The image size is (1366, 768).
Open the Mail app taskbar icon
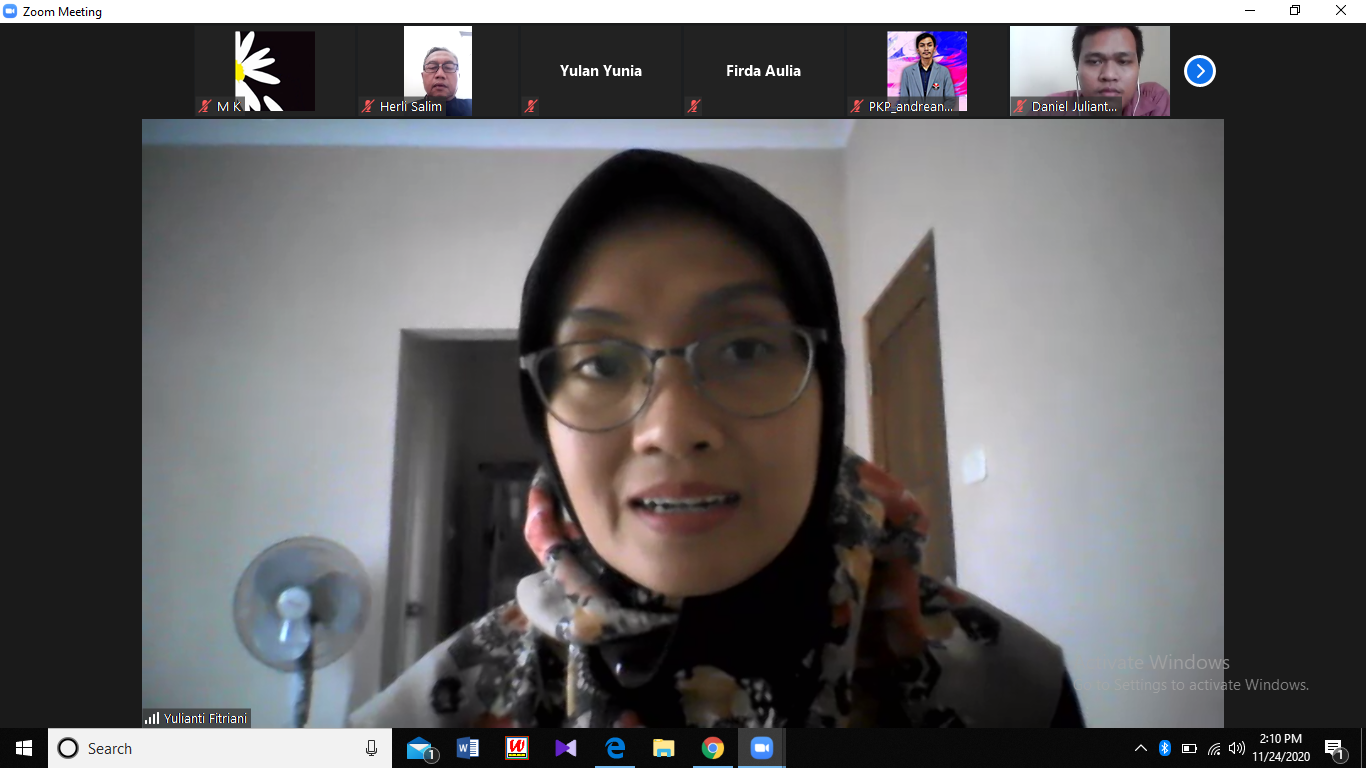420,748
